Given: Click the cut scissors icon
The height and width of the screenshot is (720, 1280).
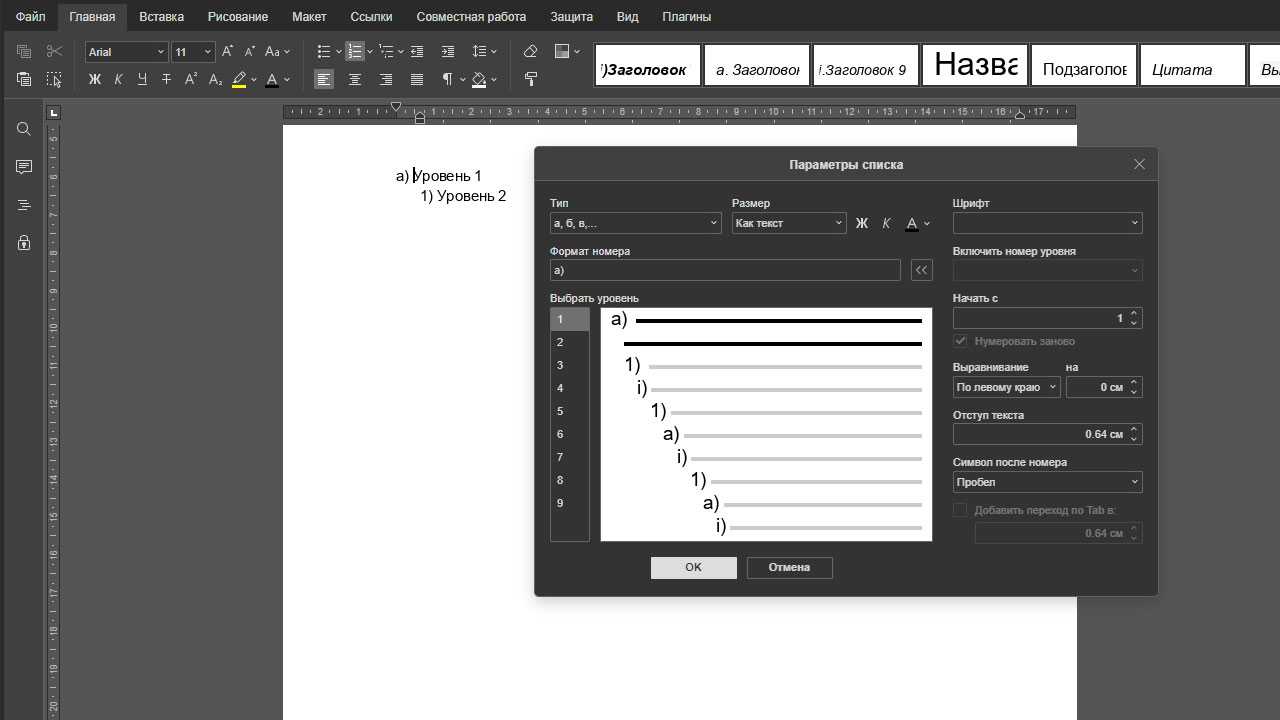Looking at the screenshot, I should pos(54,51).
